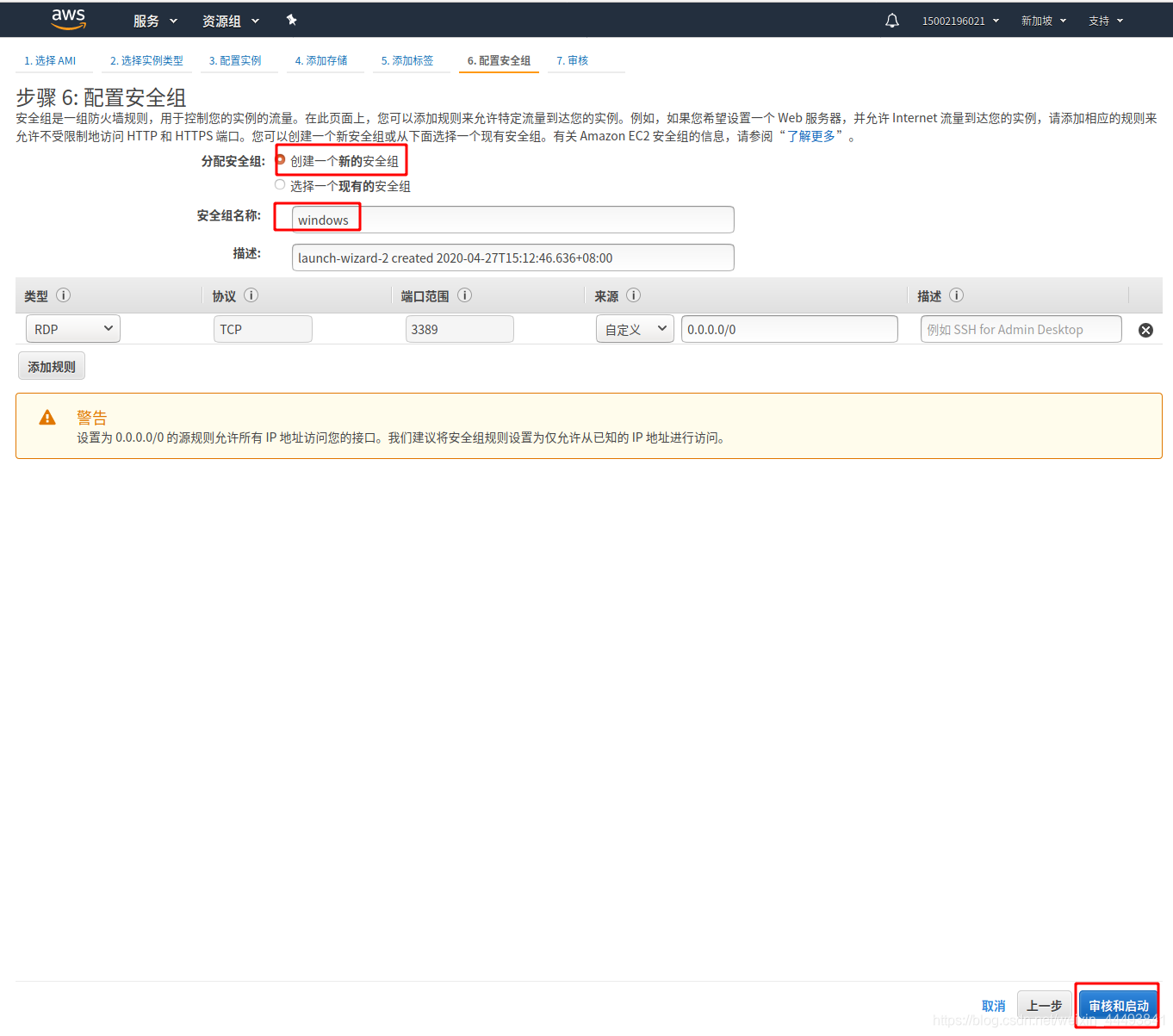Click the info icon next to 描述 column
This screenshot has width=1173, height=1036.
[957, 295]
